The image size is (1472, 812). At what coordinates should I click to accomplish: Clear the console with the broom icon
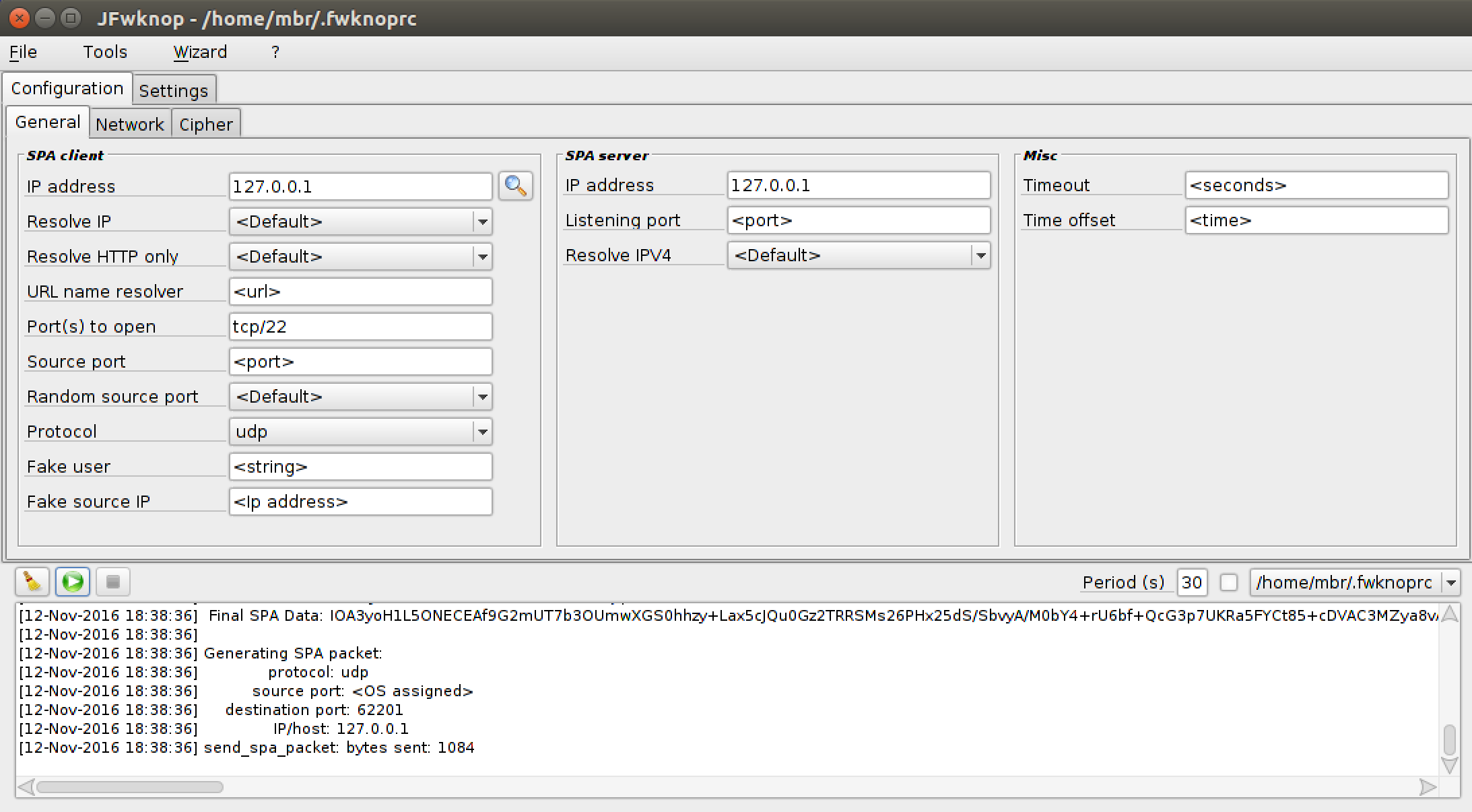[x=32, y=582]
